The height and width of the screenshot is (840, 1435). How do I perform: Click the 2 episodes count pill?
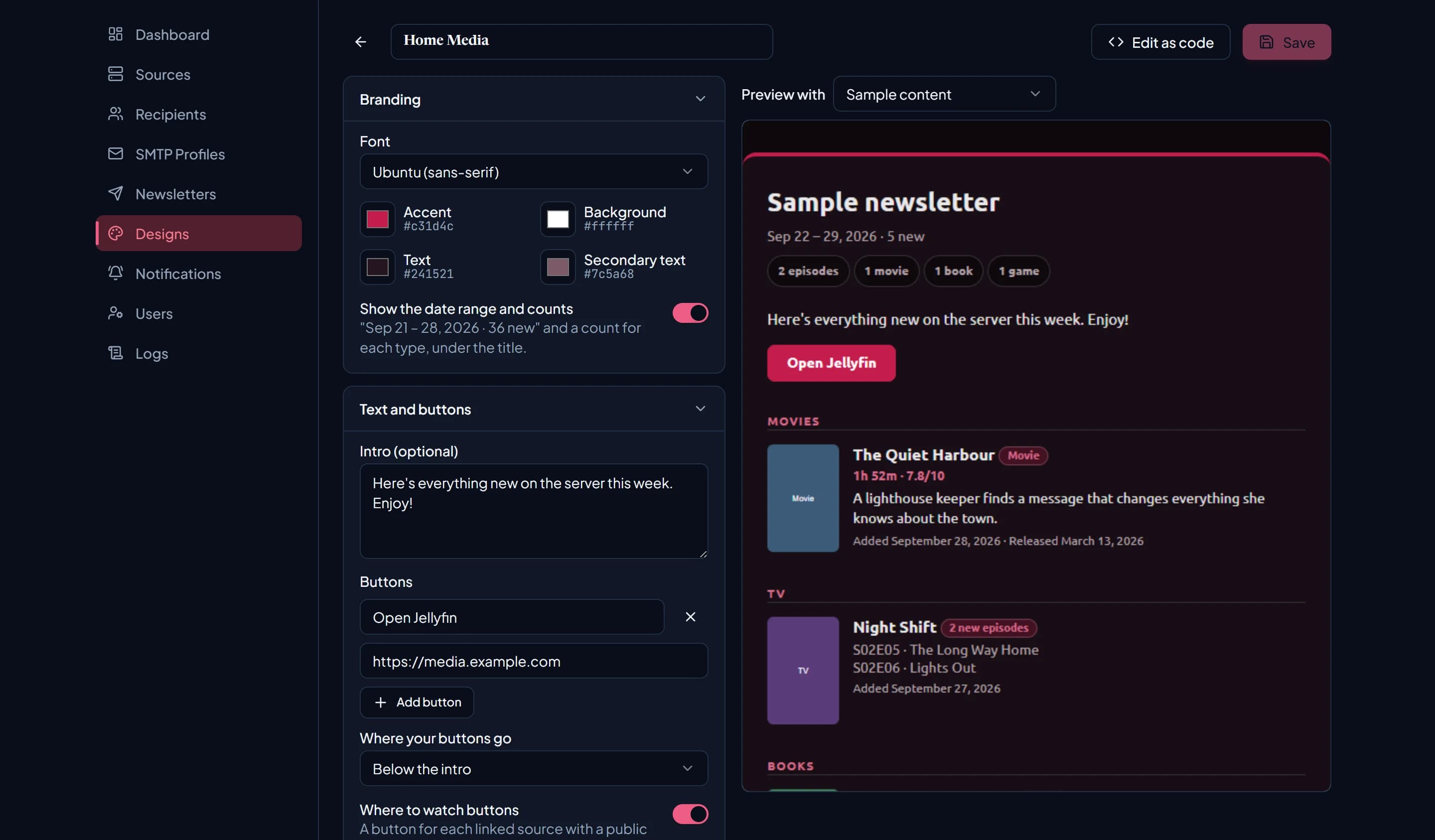pos(808,271)
